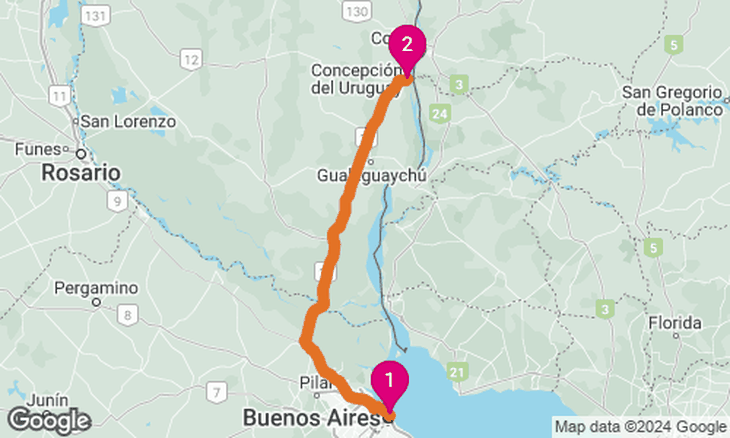Click the green route 21 shield
The height and width of the screenshot is (438, 730).
click(x=458, y=372)
